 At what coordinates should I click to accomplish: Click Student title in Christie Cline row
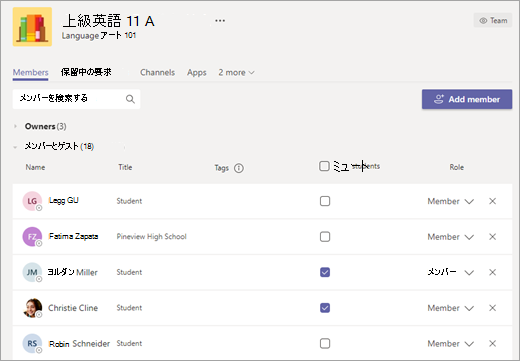(129, 308)
